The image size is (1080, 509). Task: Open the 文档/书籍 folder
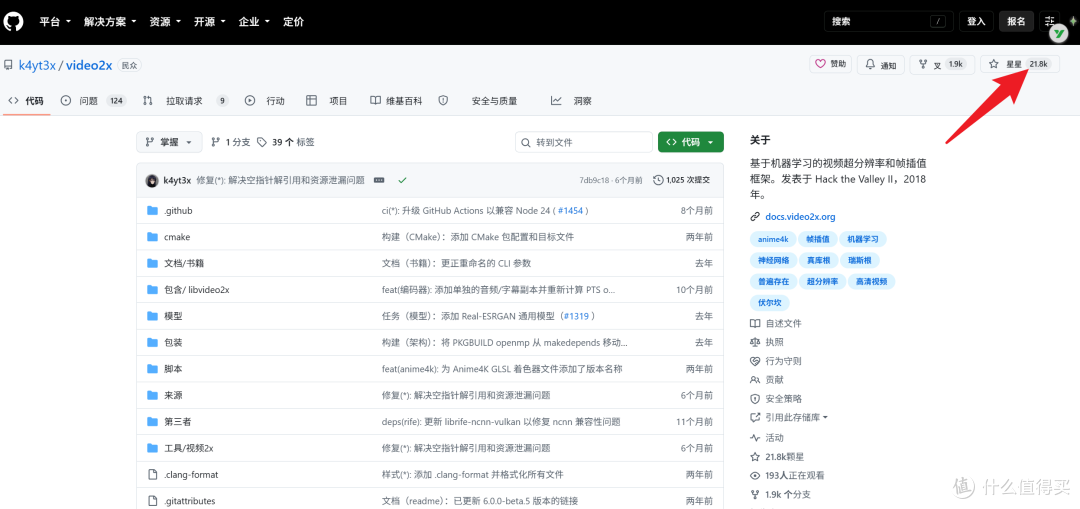184,263
